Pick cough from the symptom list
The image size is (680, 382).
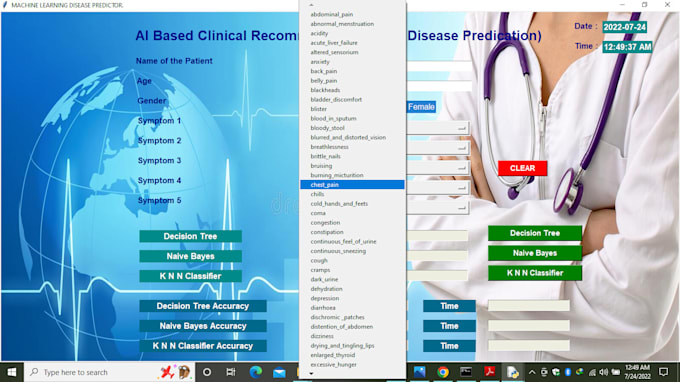[319, 261]
